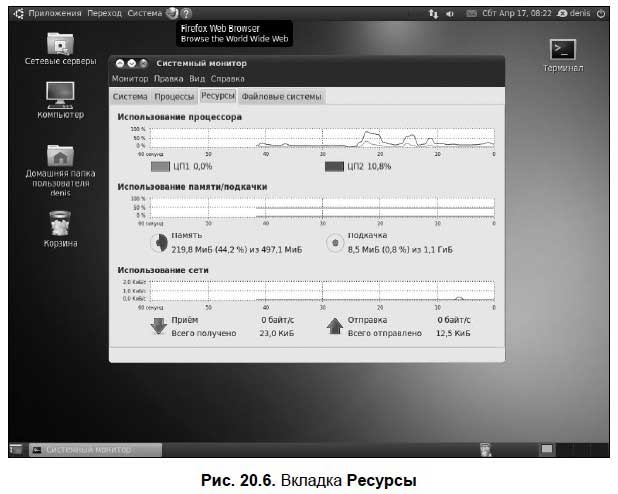Click the network history graph
Viewport: 618px width, 494px height.
[322, 291]
